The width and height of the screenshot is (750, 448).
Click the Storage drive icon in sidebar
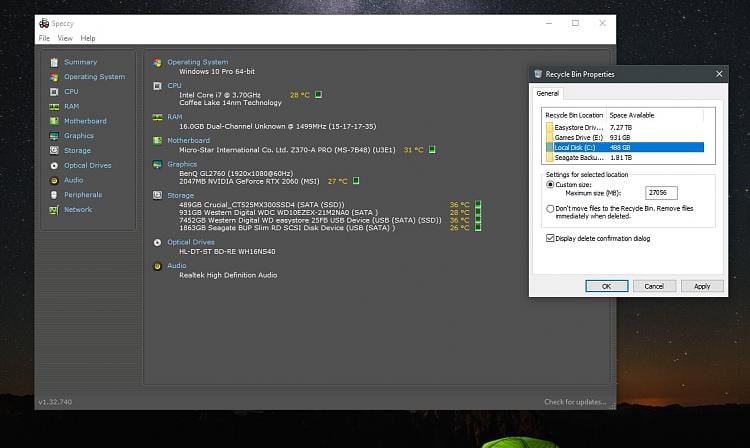tap(54, 151)
